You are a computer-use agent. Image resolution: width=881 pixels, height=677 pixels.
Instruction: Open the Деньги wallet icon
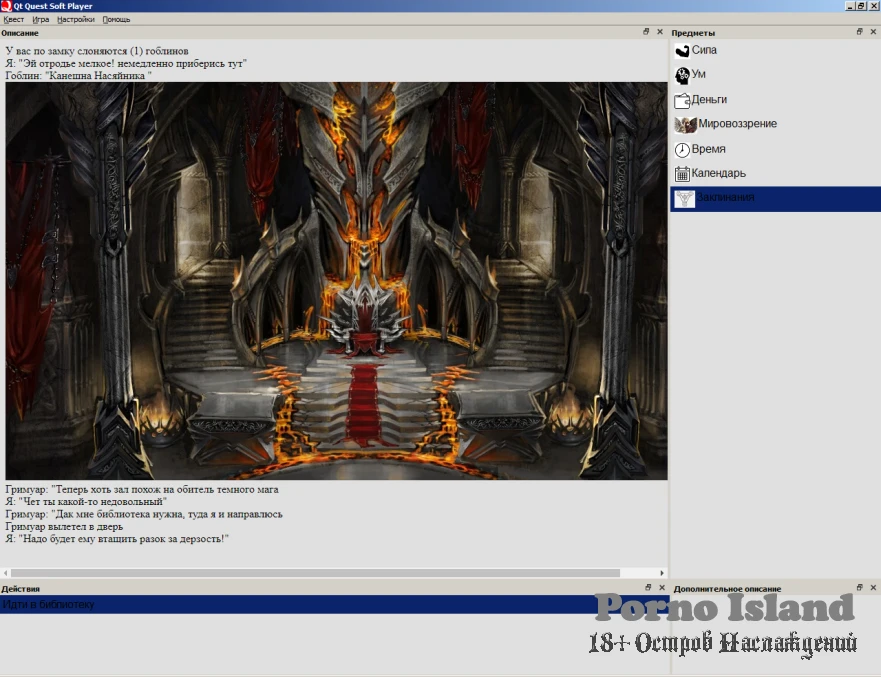(x=682, y=100)
